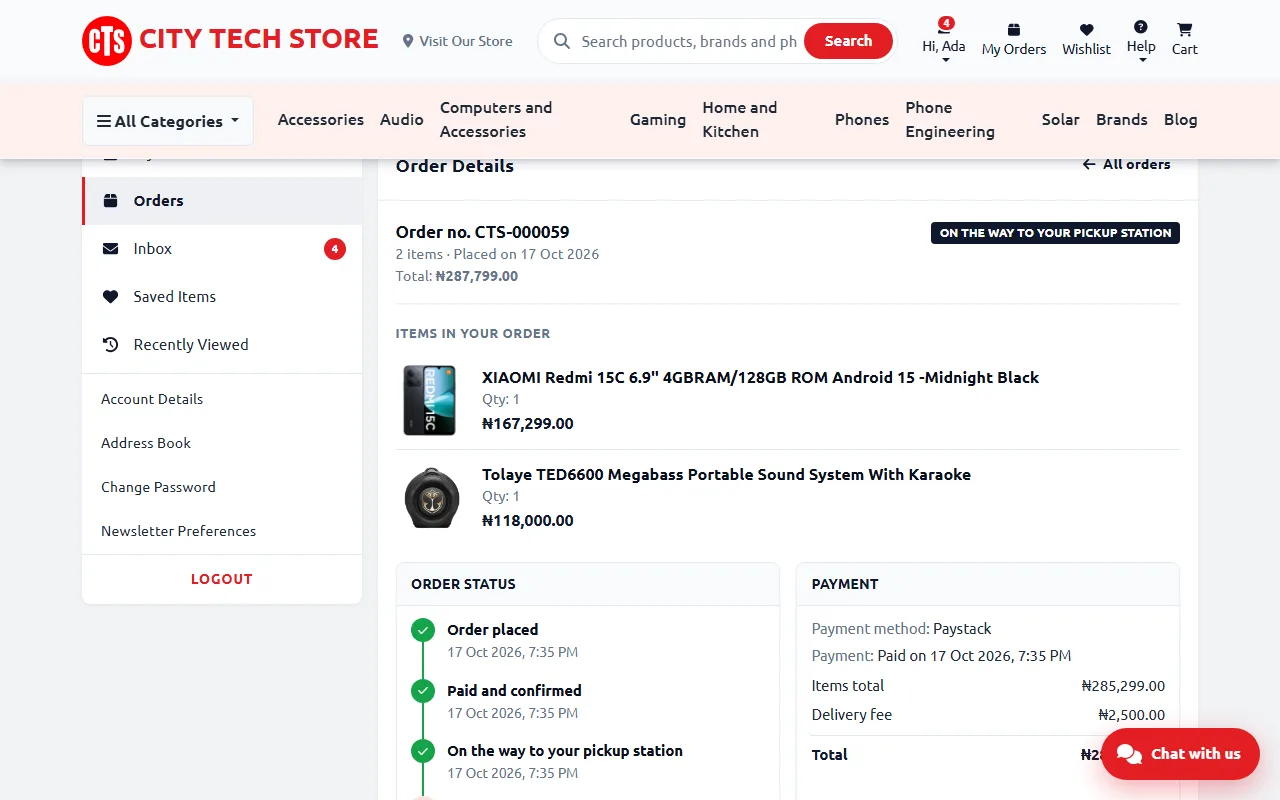This screenshot has width=1280, height=800.
Task: Open the Solar menu item
Action: point(1061,120)
